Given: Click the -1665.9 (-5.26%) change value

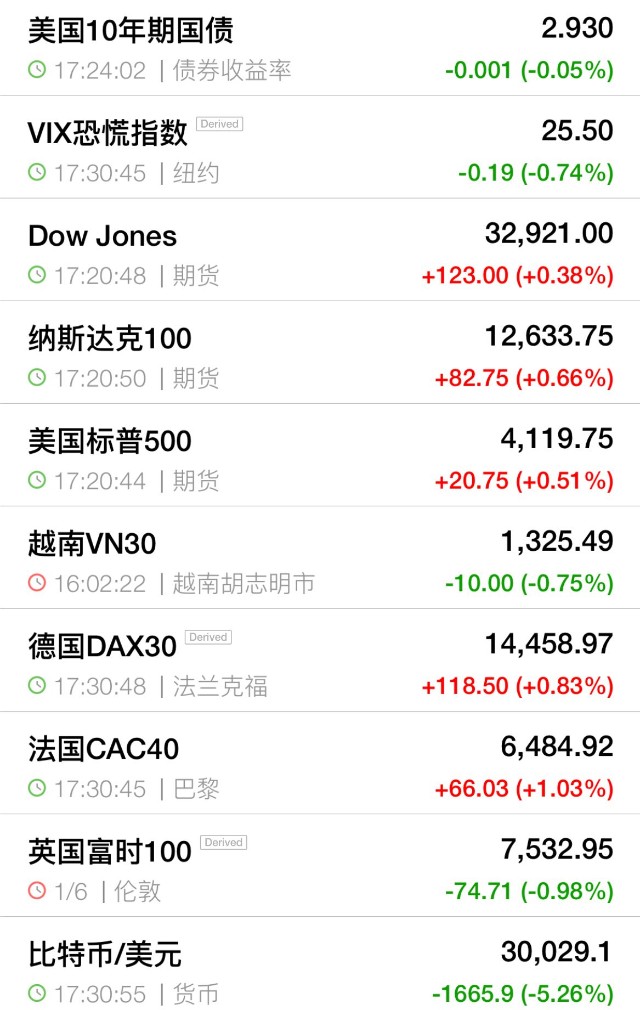Looking at the screenshot, I should (x=522, y=994).
